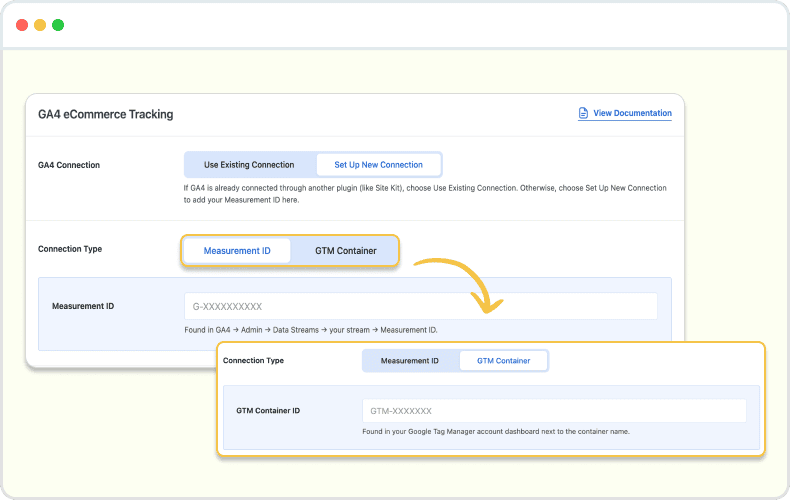The width and height of the screenshot is (790, 500).
Task: Click the GTM Container ID label
Action: coord(268,411)
